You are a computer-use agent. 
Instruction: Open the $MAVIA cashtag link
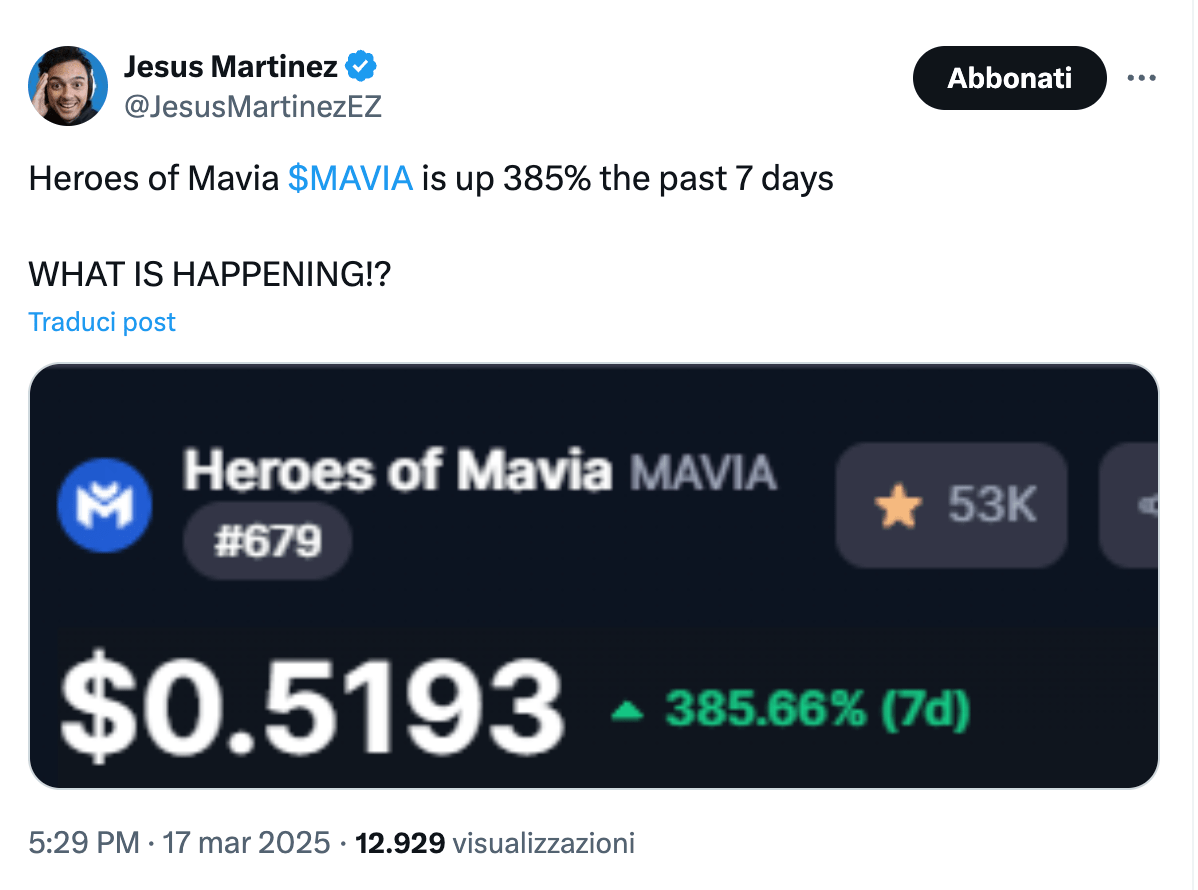350,178
